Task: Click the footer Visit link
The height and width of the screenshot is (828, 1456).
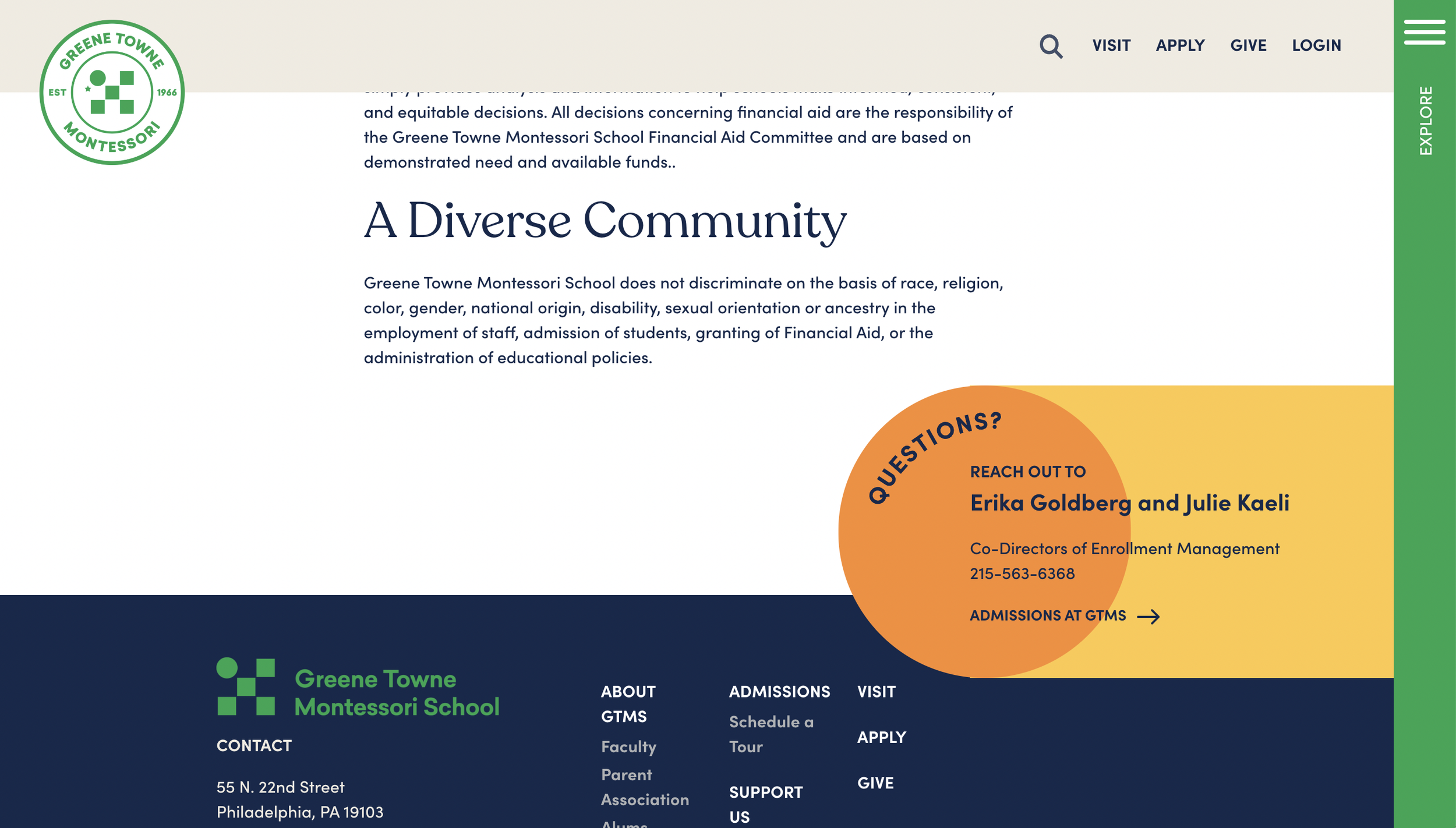Action: 876,692
